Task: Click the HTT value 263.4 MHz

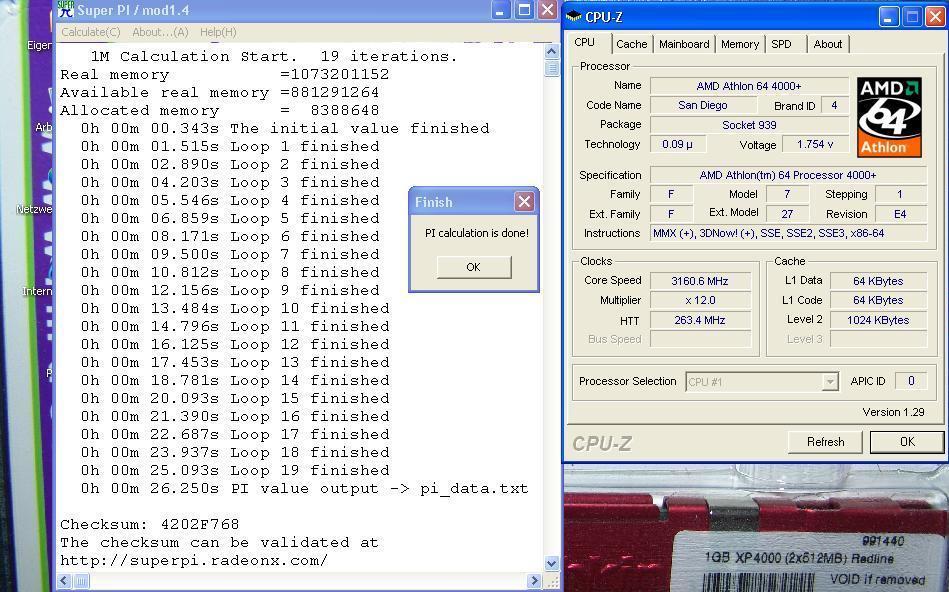Action: 700,320
